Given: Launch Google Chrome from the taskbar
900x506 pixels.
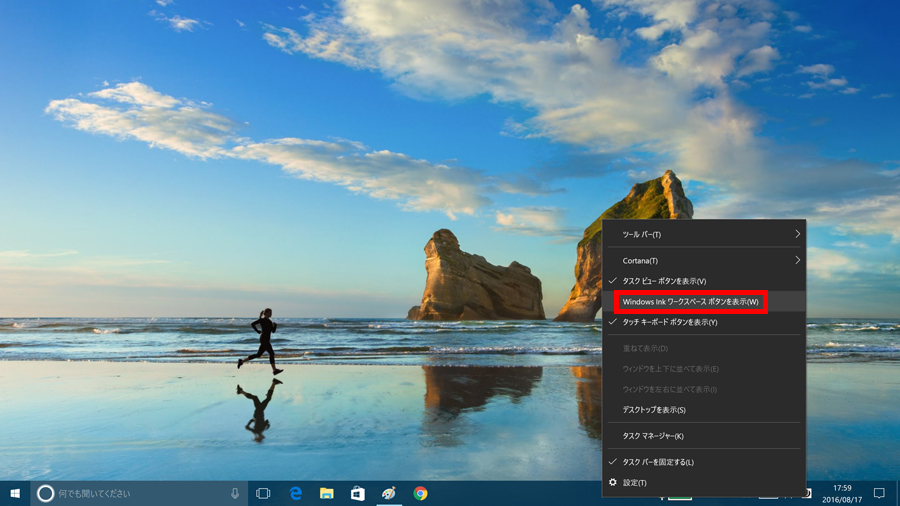Looking at the screenshot, I should click(x=421, y=493).
